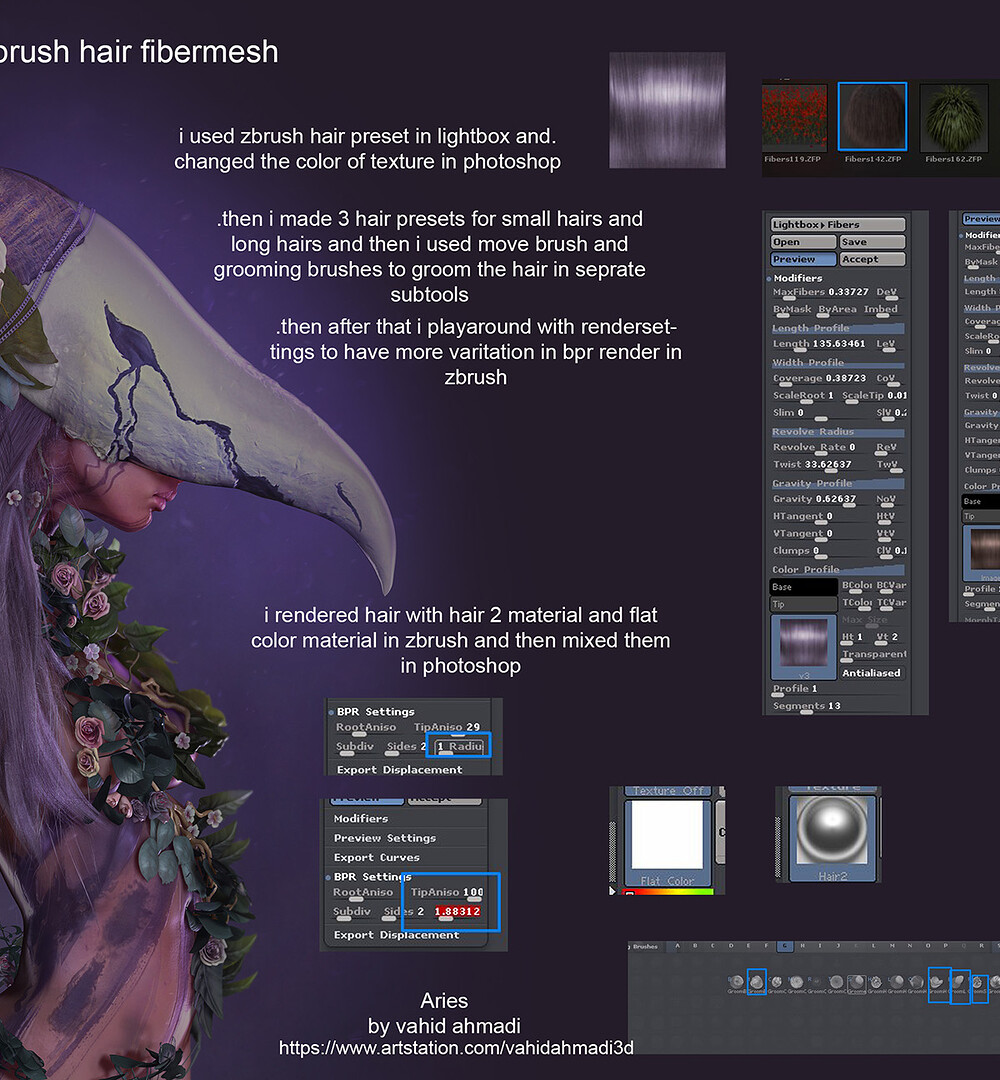Expand Export Curves section
The height and width of the screenshot is (1080, 1000).
377,858
